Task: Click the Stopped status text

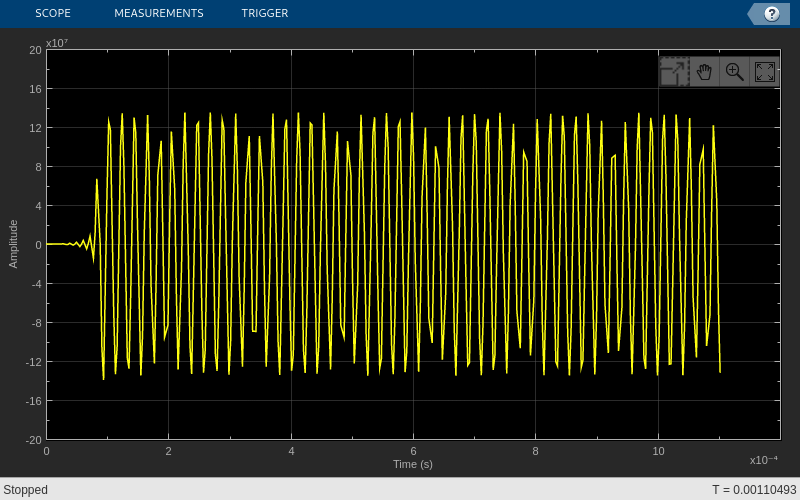Action: click(26, 490)
